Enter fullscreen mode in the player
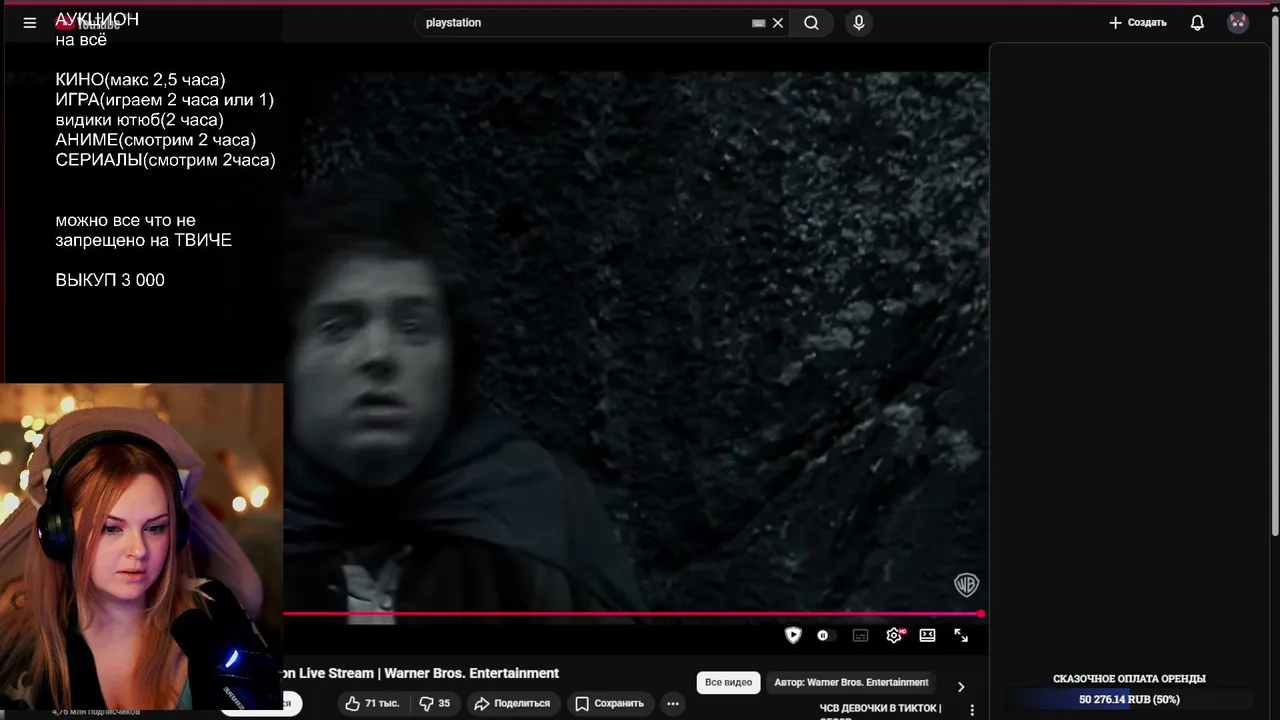The image size is (1280, 720). (x=961, y=635)
